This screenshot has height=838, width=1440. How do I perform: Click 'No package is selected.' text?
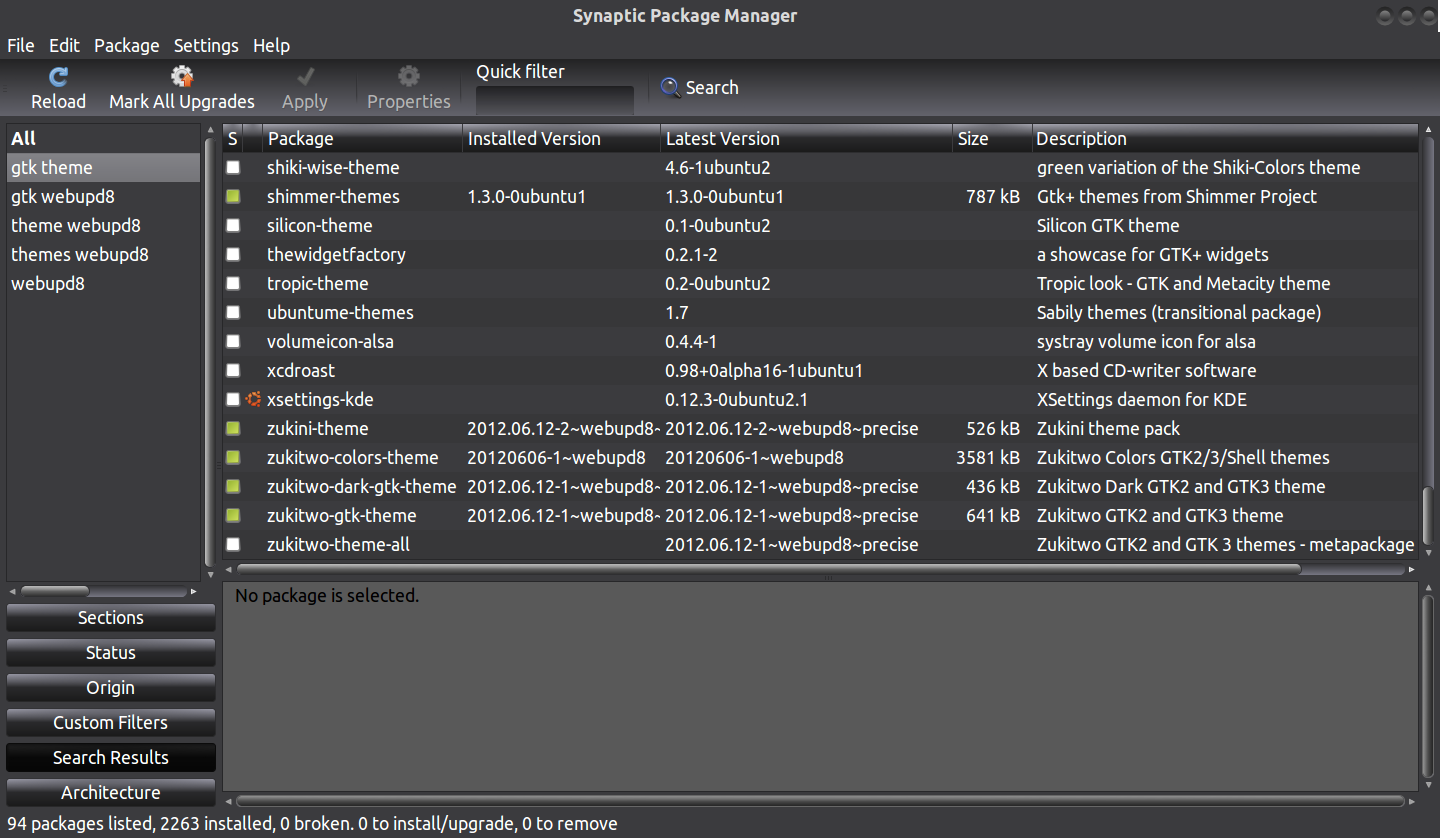coord(327,595)
